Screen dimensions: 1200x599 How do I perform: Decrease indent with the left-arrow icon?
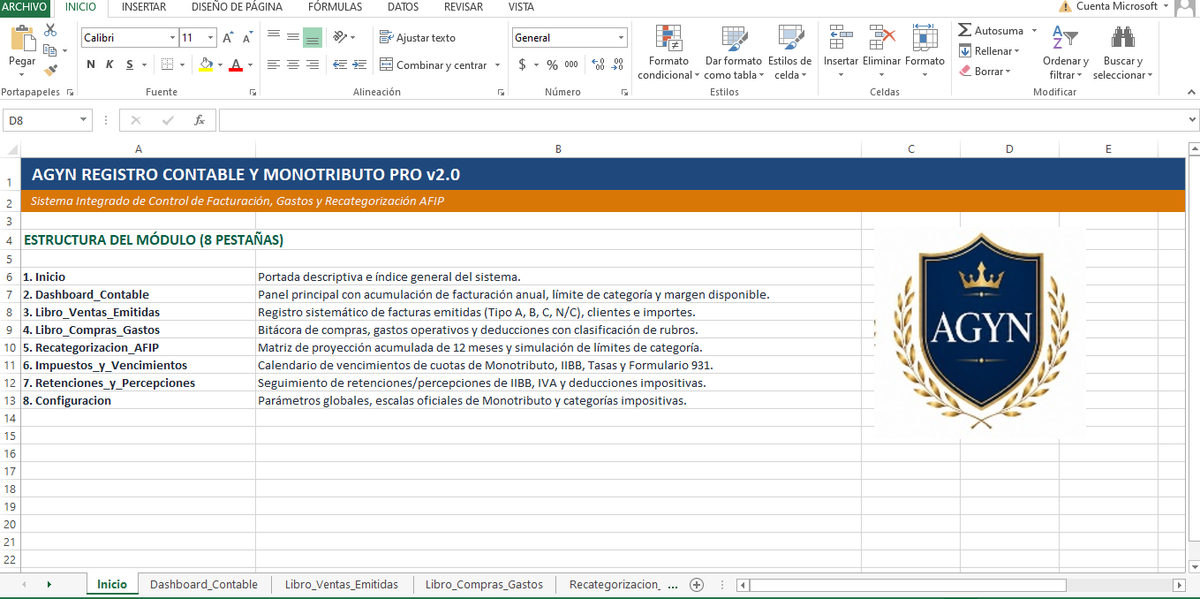pyautogui.click(x=340, y=65)
